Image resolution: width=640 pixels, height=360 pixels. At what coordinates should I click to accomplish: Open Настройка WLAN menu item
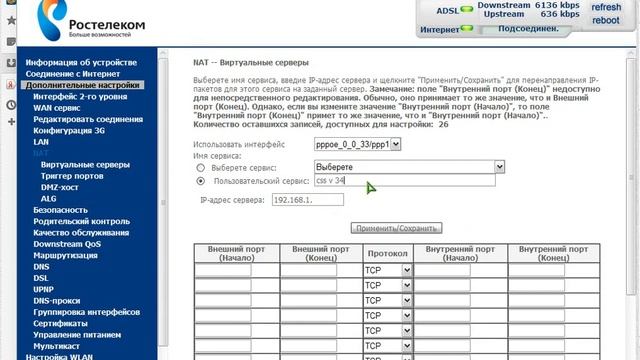59,356
